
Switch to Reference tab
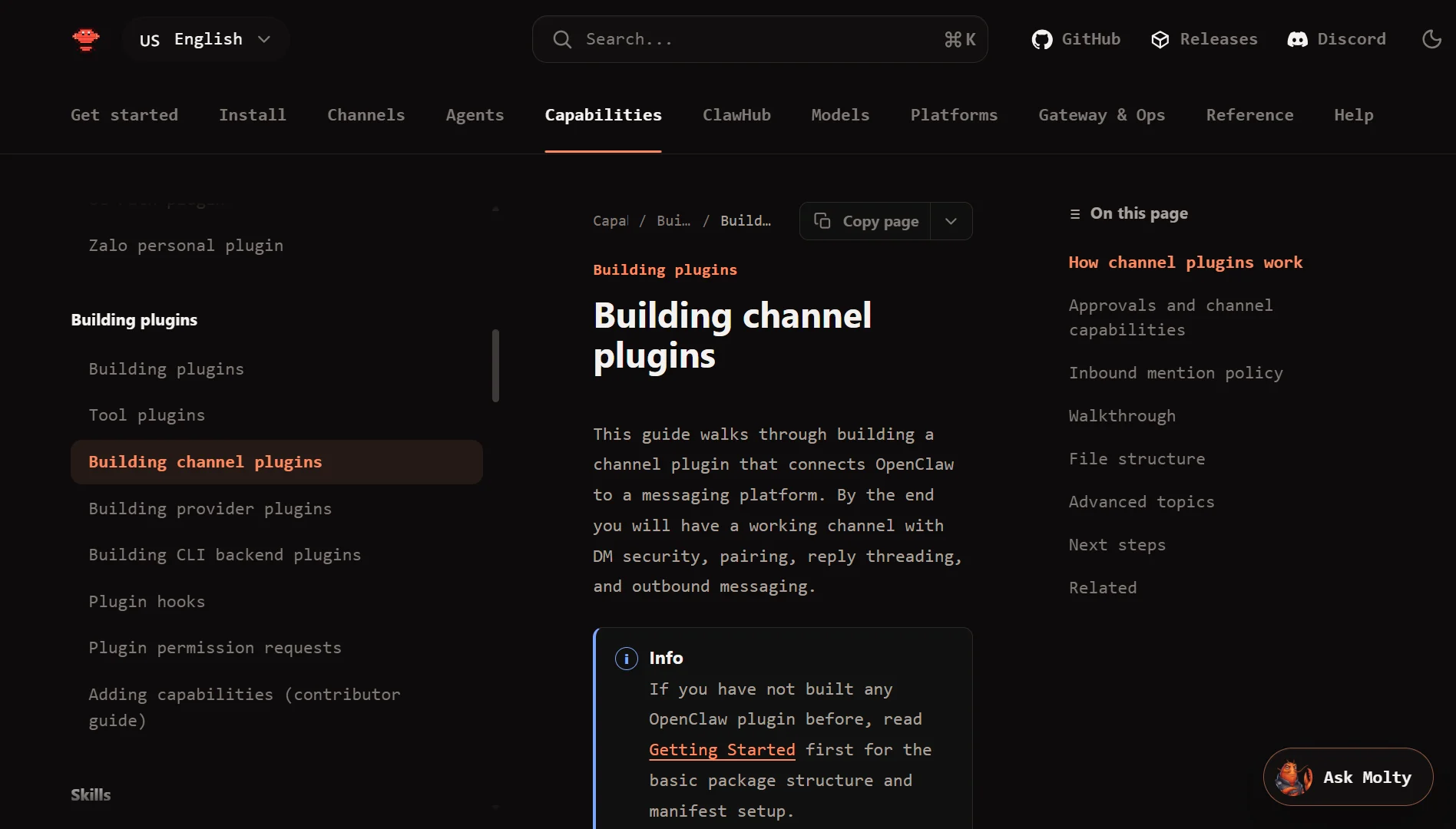(x=1249, y=115)
